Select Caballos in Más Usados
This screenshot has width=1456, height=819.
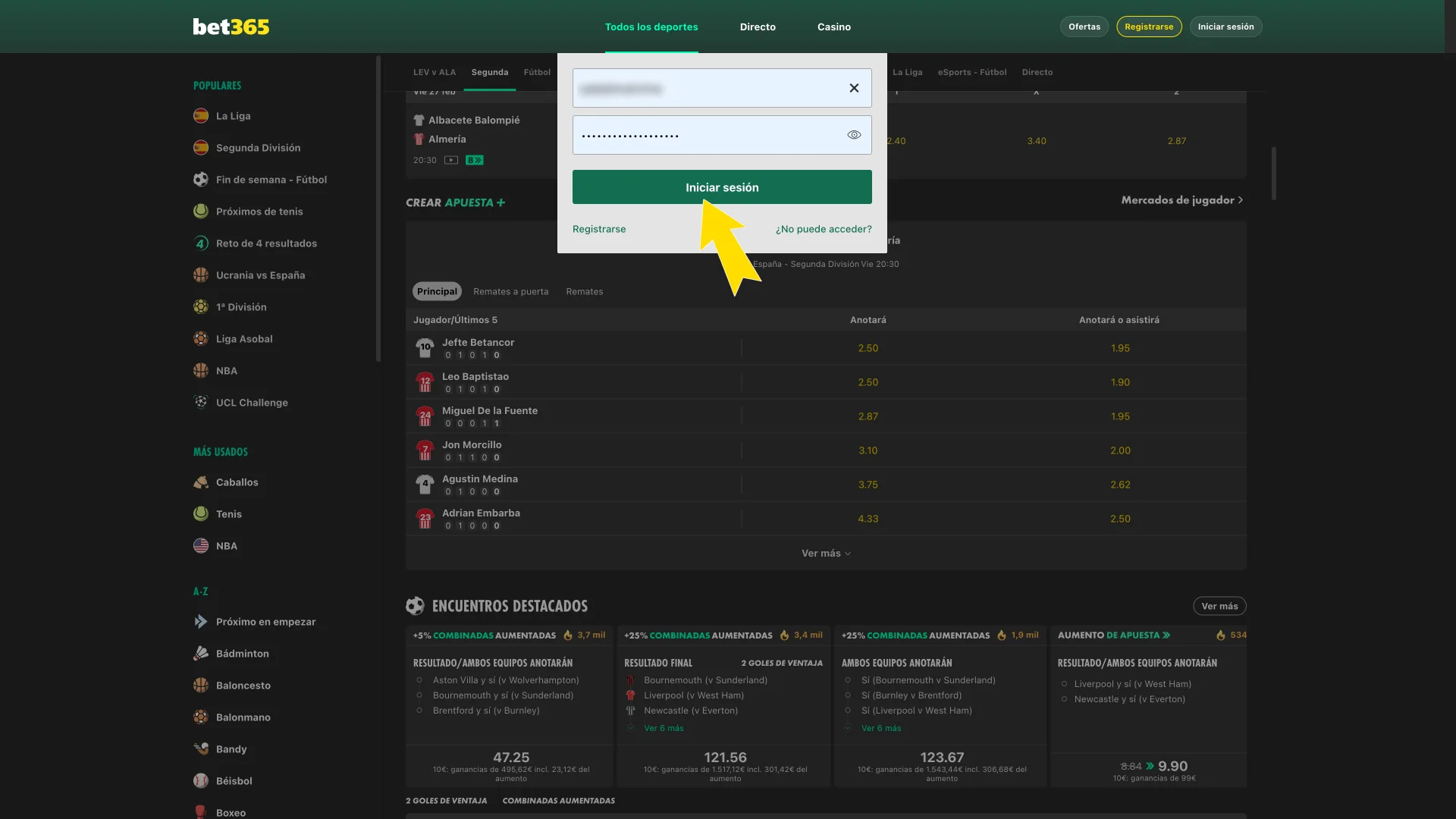pyautogui.click(x=236, y=482)
